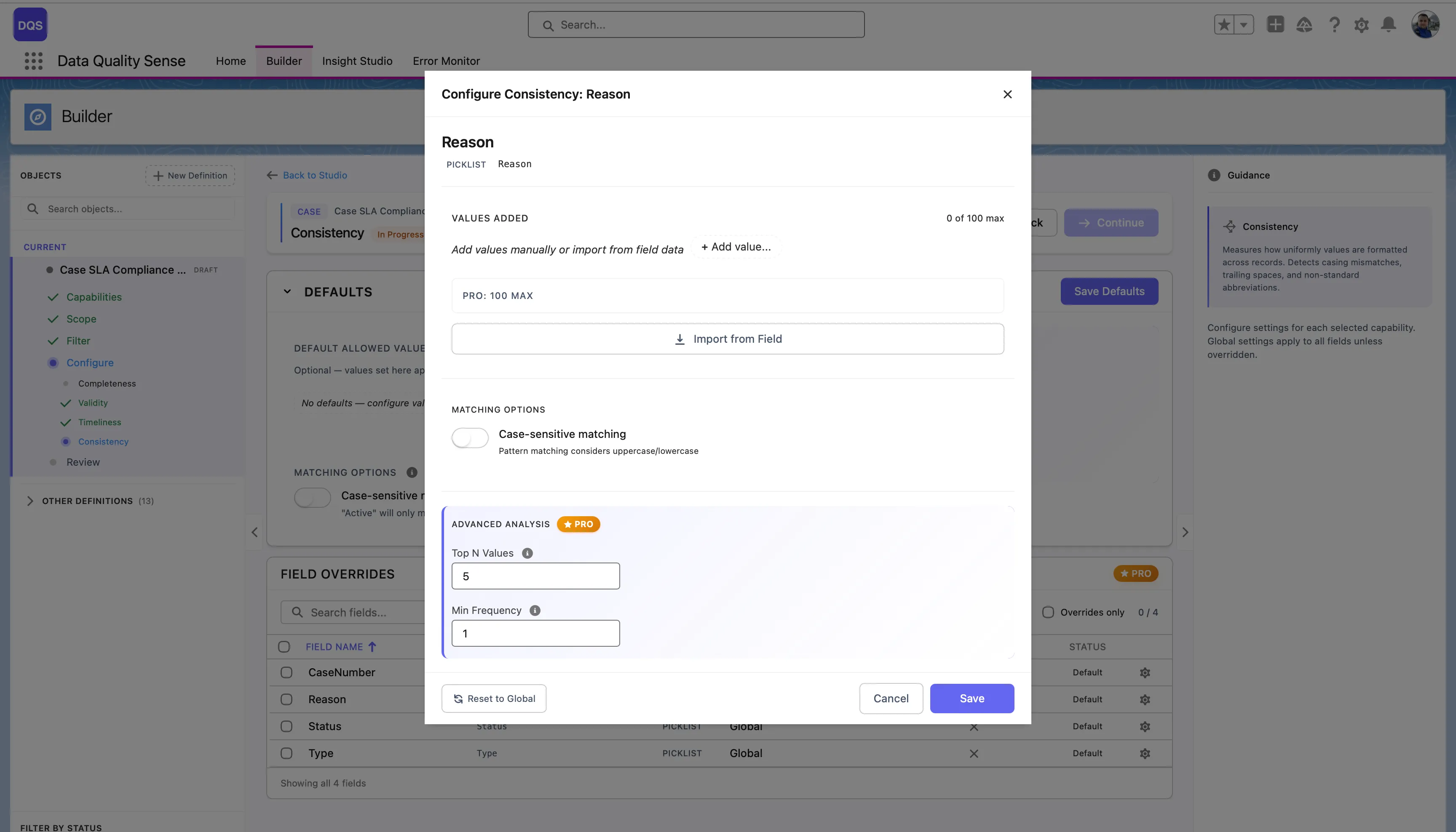
Task: Click the Reset to Global button
Action: 494,698
